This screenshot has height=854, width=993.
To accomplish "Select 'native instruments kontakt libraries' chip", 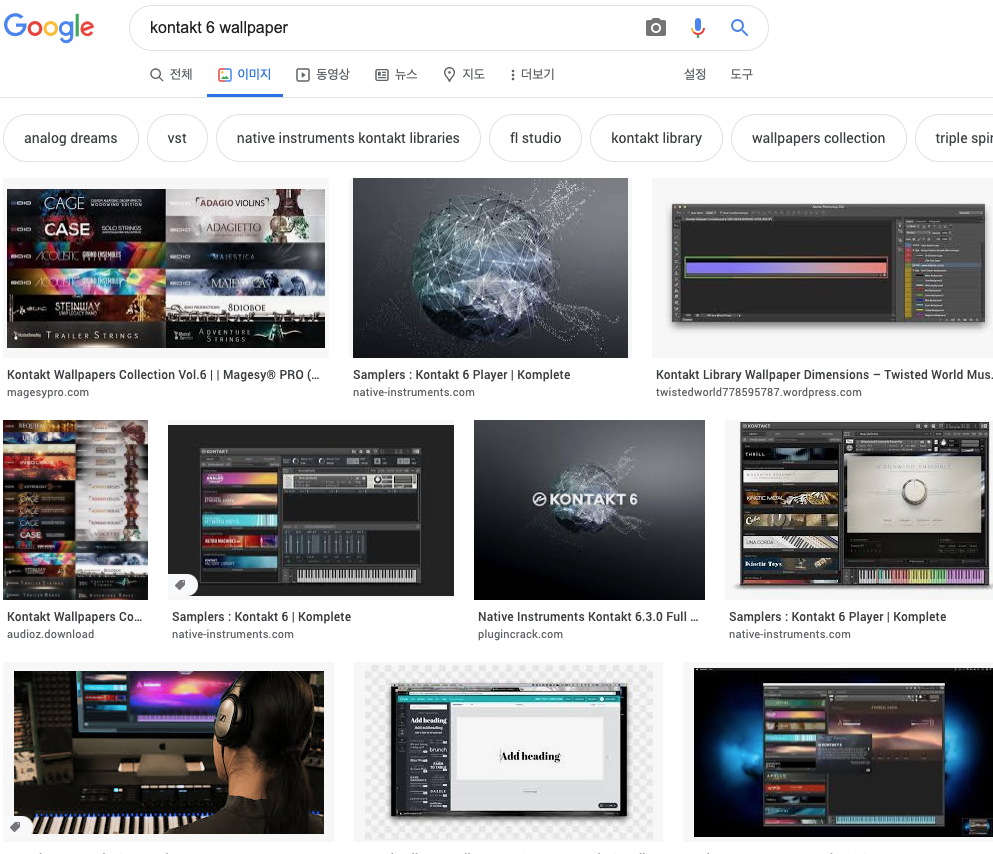I will tap(348, 138).
